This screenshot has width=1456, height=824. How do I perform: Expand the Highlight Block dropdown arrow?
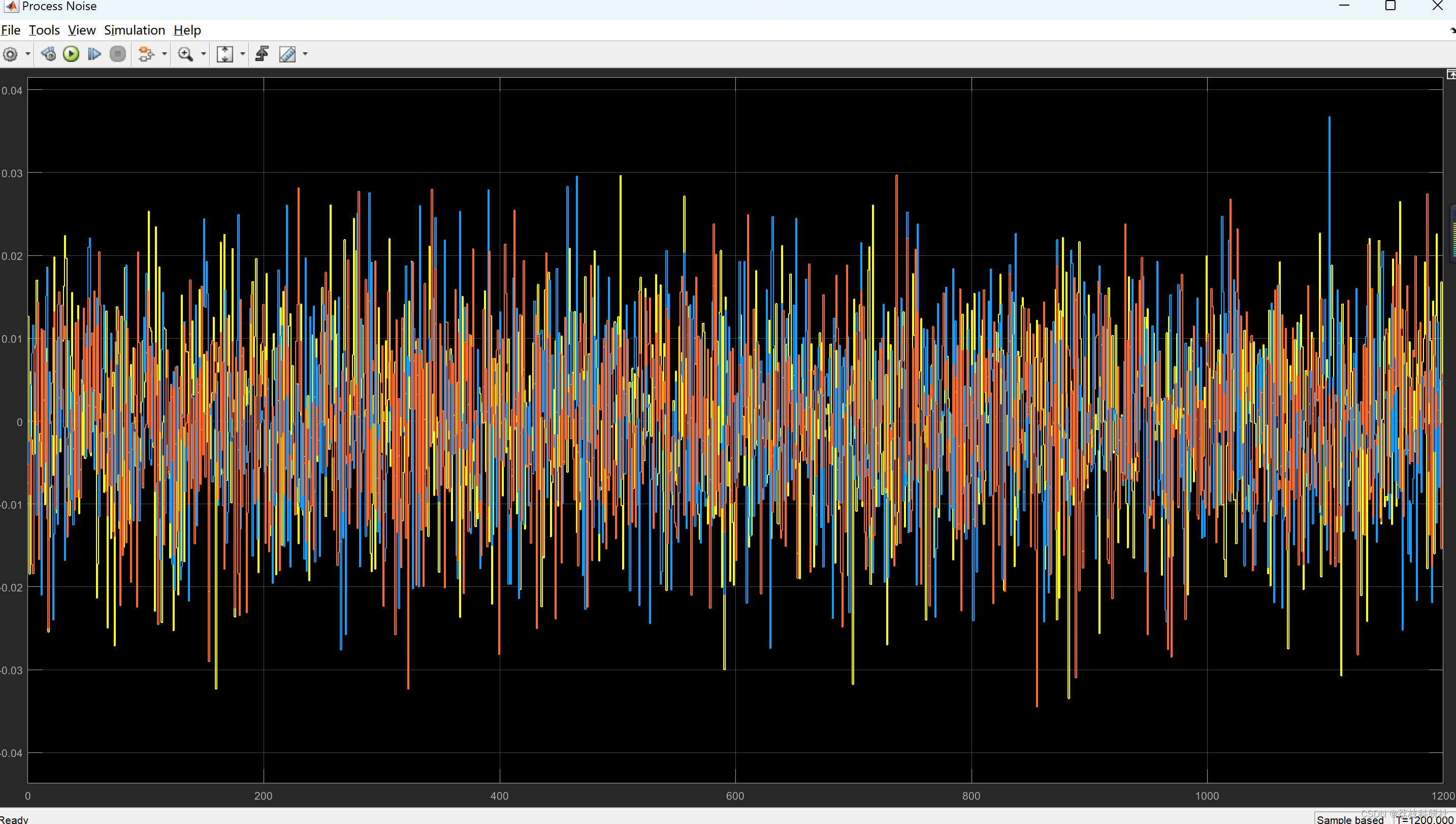pos(164,54)
